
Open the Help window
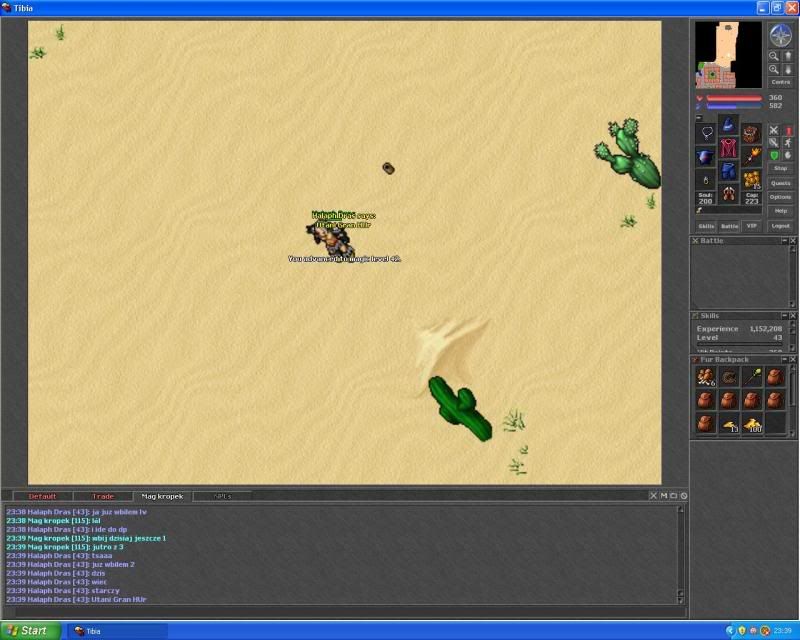(781, 211)
